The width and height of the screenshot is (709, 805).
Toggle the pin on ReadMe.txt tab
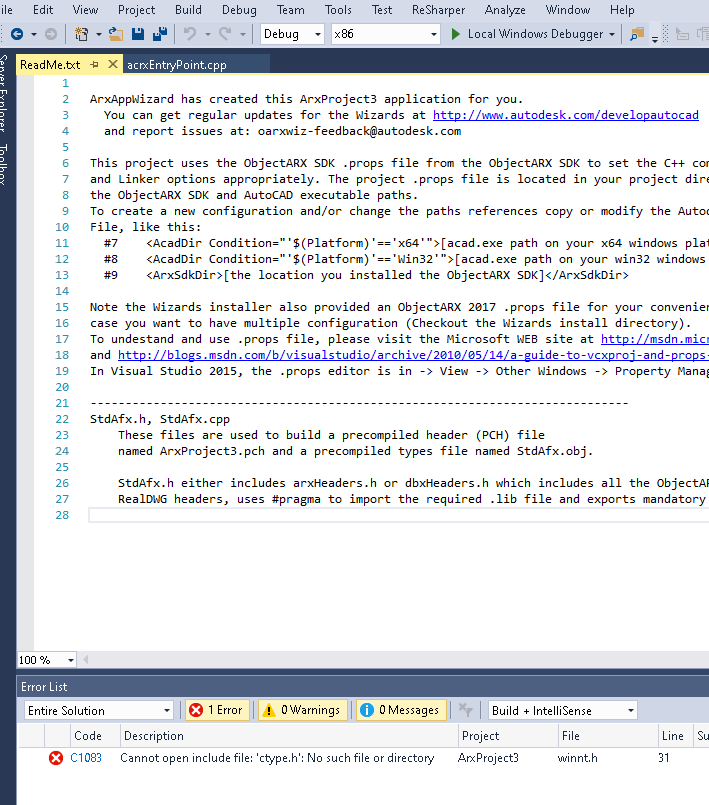pyautogui.click(x=94, y=65)
